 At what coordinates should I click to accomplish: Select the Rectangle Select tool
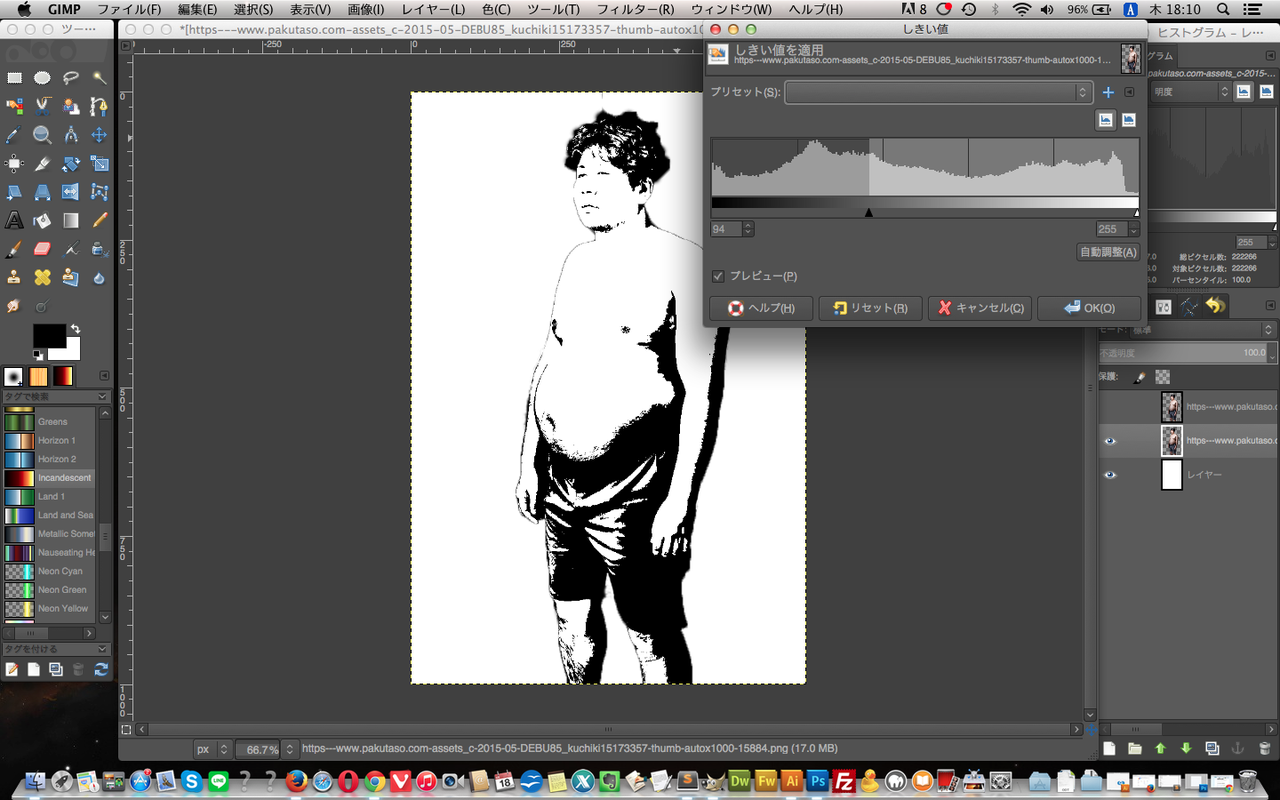14,77
